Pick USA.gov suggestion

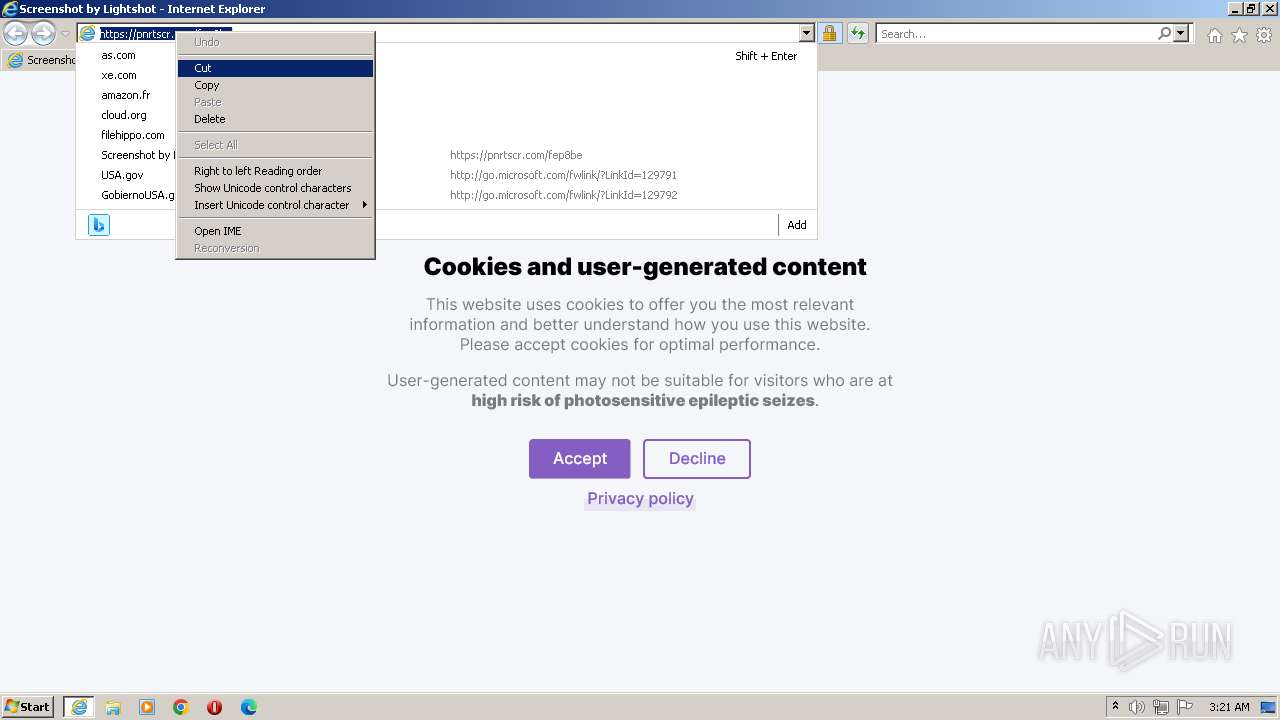tap(122, 175)
